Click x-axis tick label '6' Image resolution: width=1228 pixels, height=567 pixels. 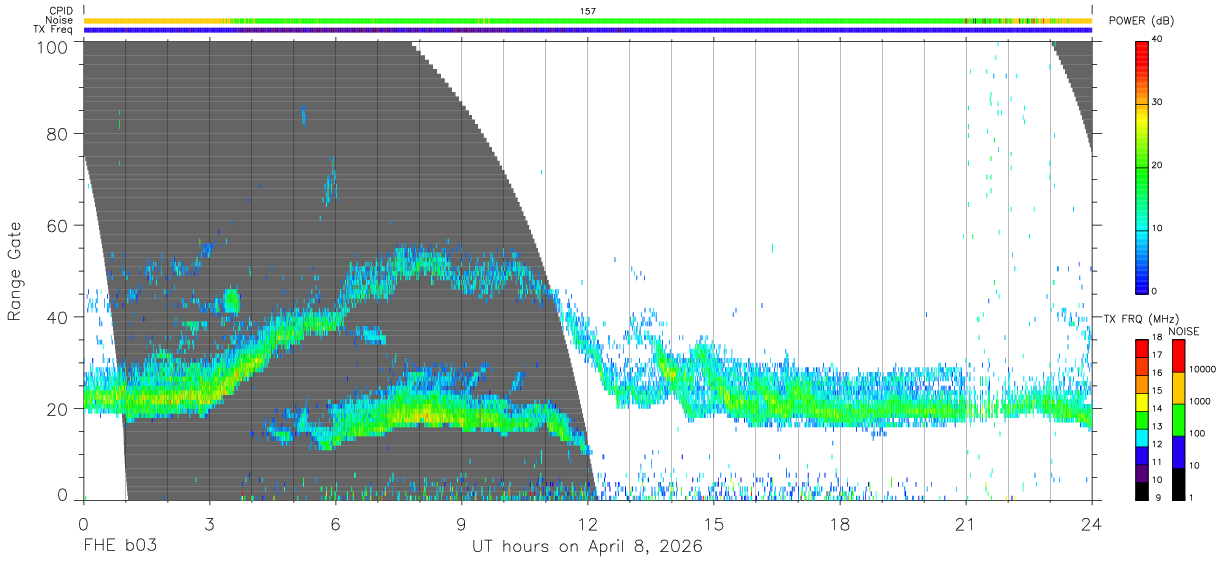(335, 524)
